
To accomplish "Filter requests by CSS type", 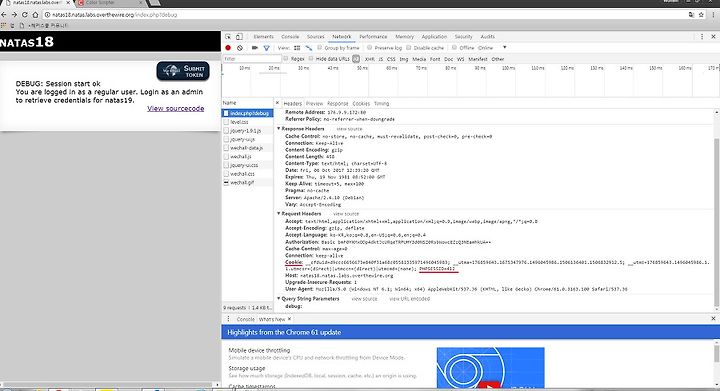I will click(x=391, y=59).
